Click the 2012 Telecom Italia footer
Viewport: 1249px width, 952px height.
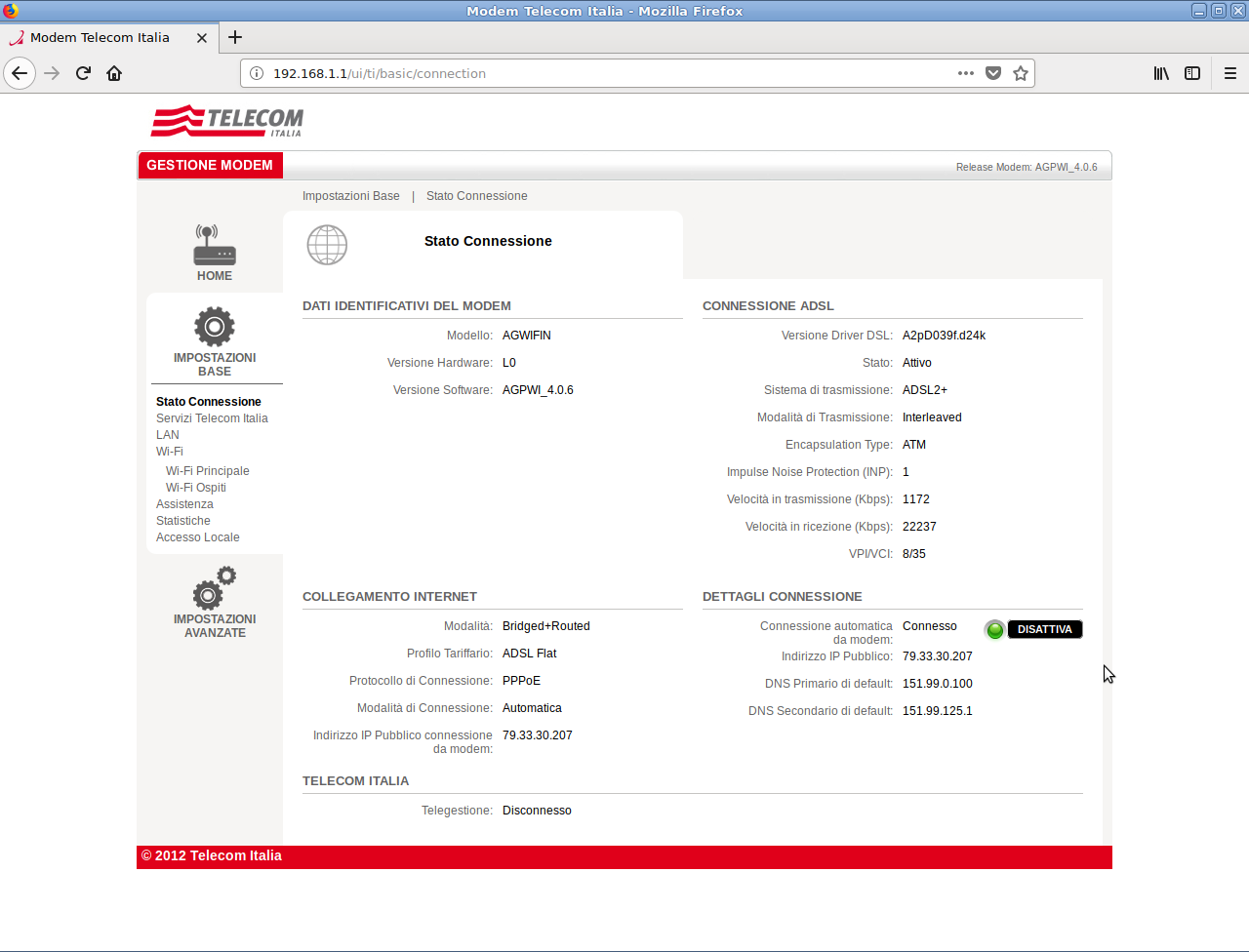pos(212,855)
